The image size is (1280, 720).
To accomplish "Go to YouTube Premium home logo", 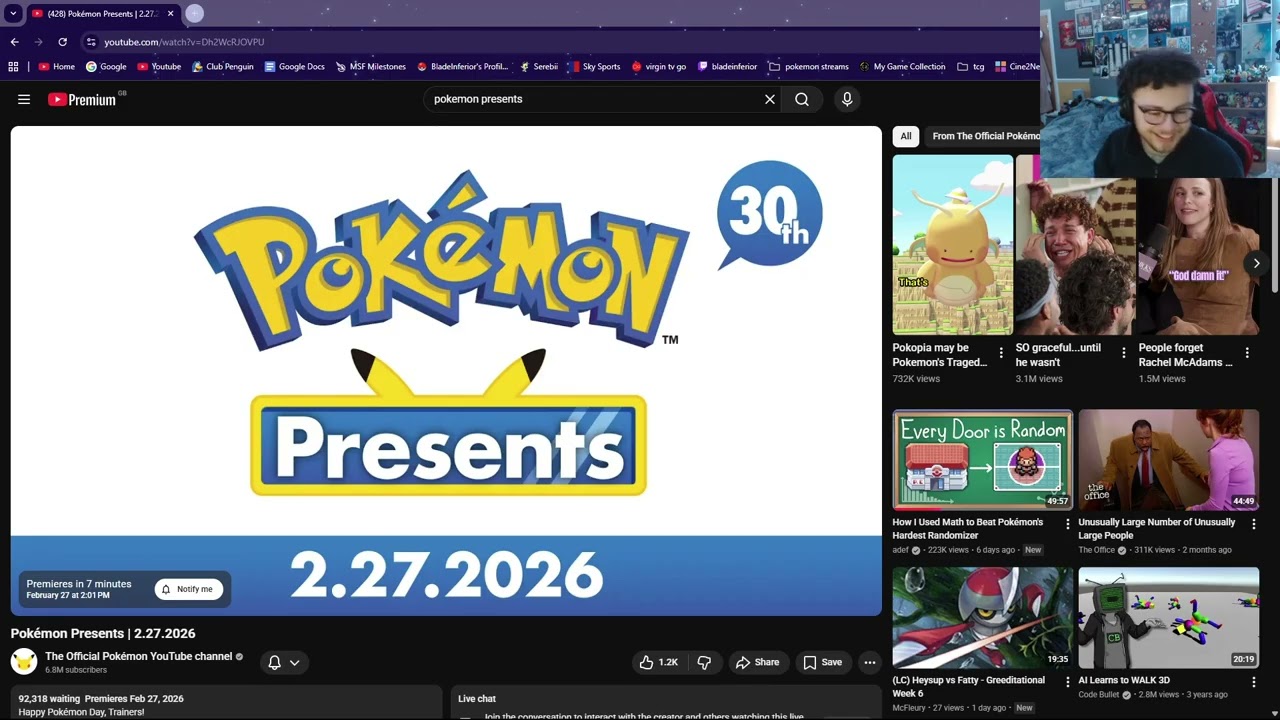I will click(x=82, y=99).
